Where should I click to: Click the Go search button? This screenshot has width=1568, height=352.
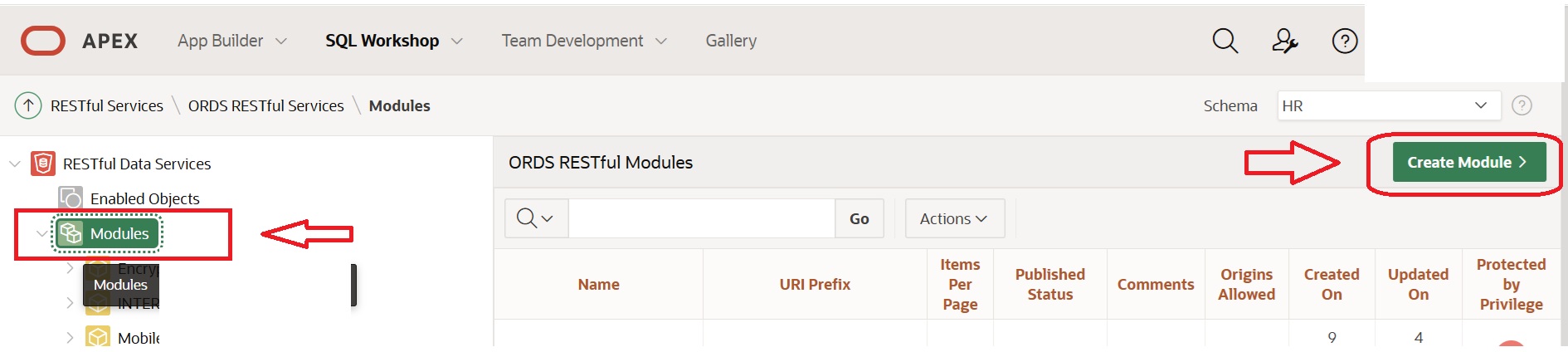click(859, 218)
